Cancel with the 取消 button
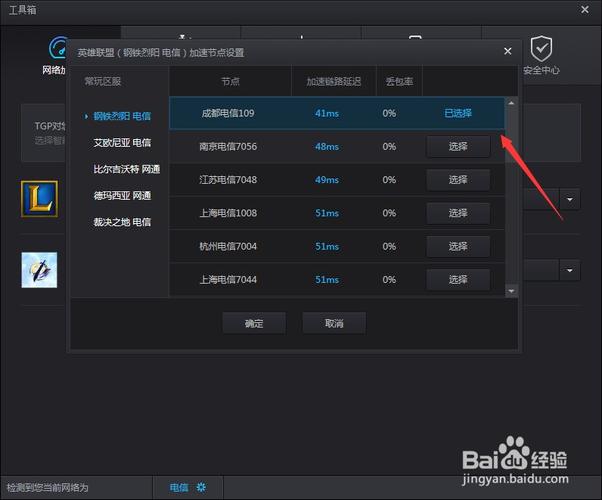 pos(334,323)
